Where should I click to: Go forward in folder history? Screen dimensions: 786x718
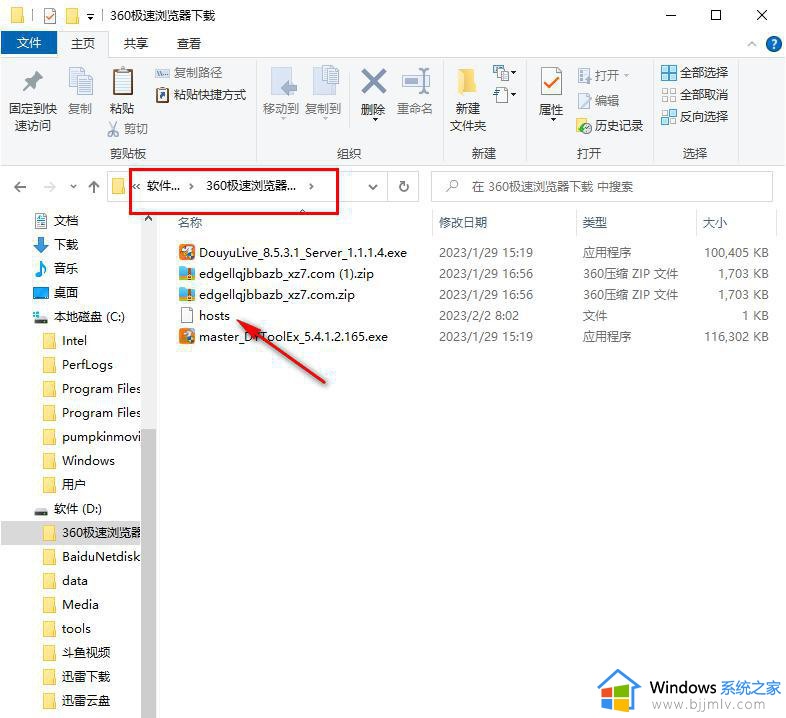(x=50, y=187)
